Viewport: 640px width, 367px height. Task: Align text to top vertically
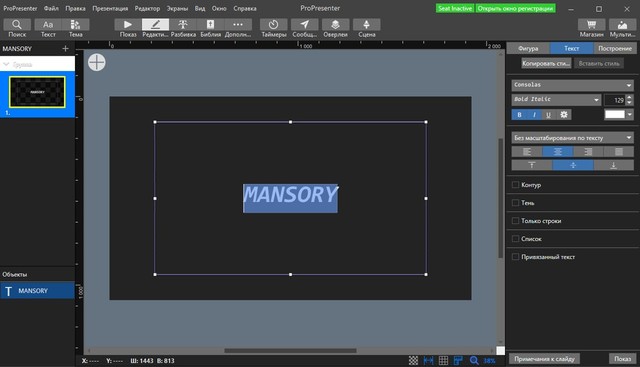(532, 165)
